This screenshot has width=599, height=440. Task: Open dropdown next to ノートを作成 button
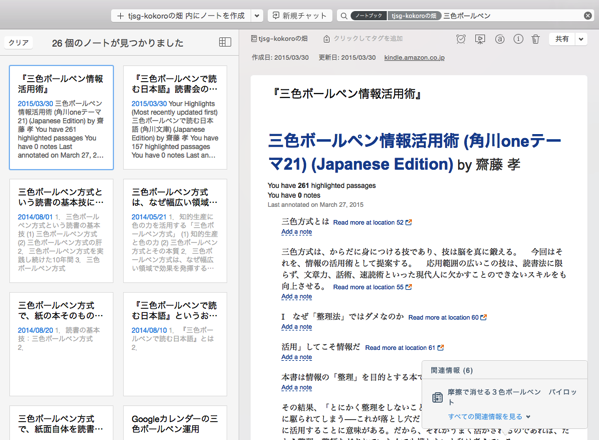coord(257,16)
